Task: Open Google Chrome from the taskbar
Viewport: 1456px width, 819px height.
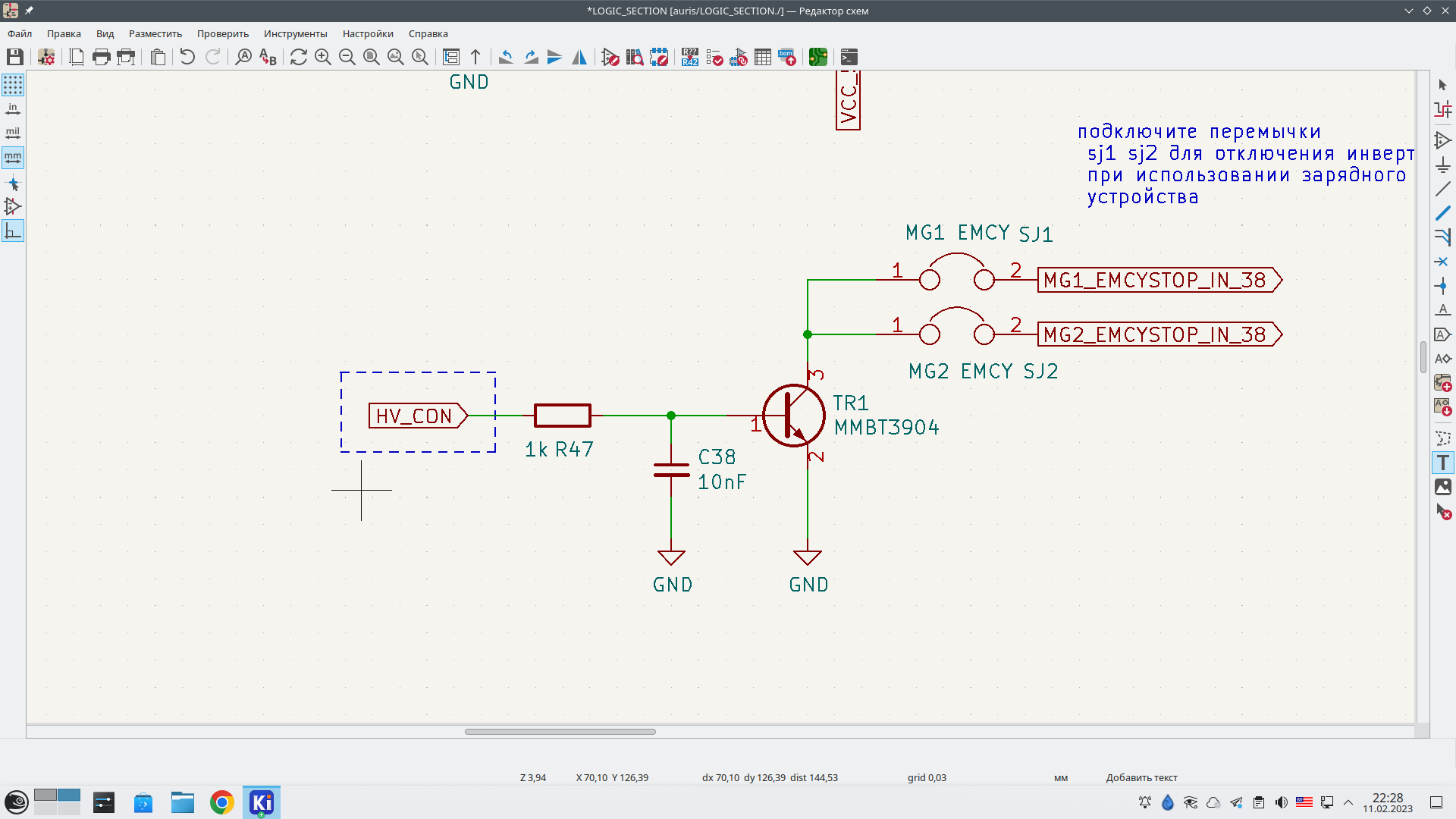Action: pyautogui.click(x=222, y=802)
